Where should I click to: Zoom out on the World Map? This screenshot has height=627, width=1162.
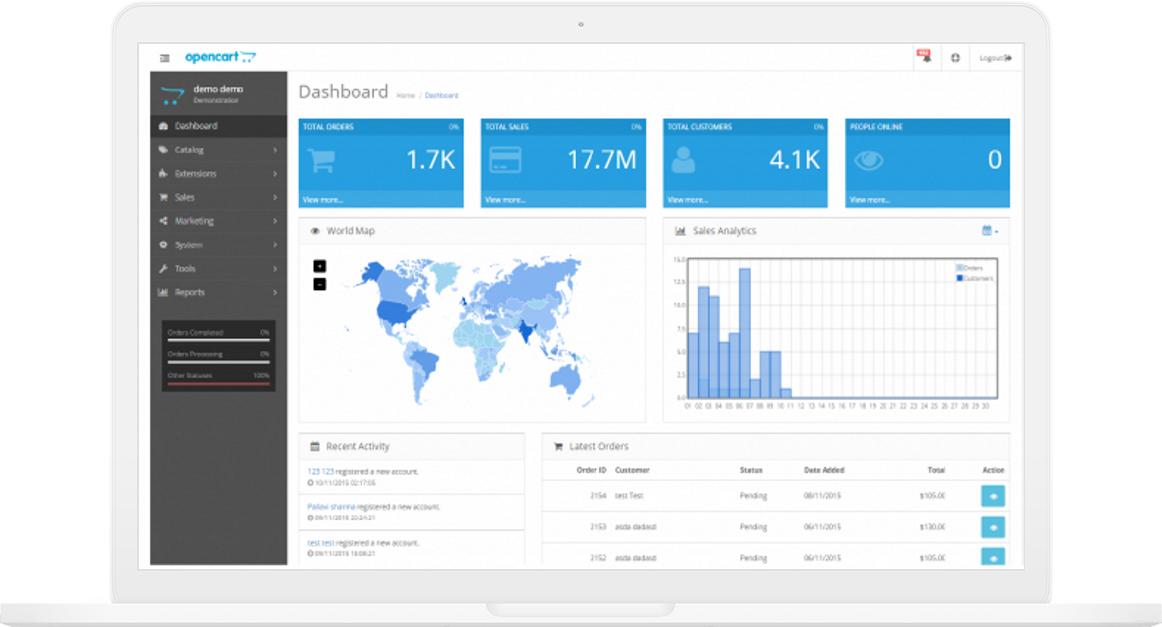coord(320,284)
